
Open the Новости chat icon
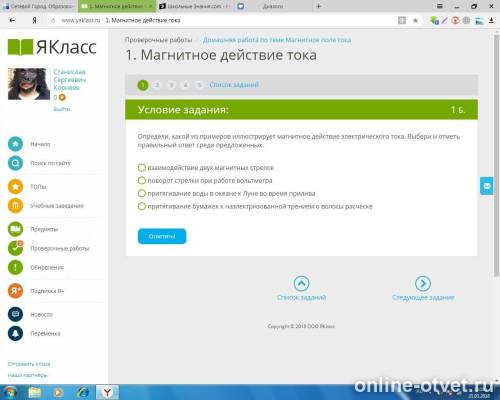pyautogui.click(x=15, y=314)
